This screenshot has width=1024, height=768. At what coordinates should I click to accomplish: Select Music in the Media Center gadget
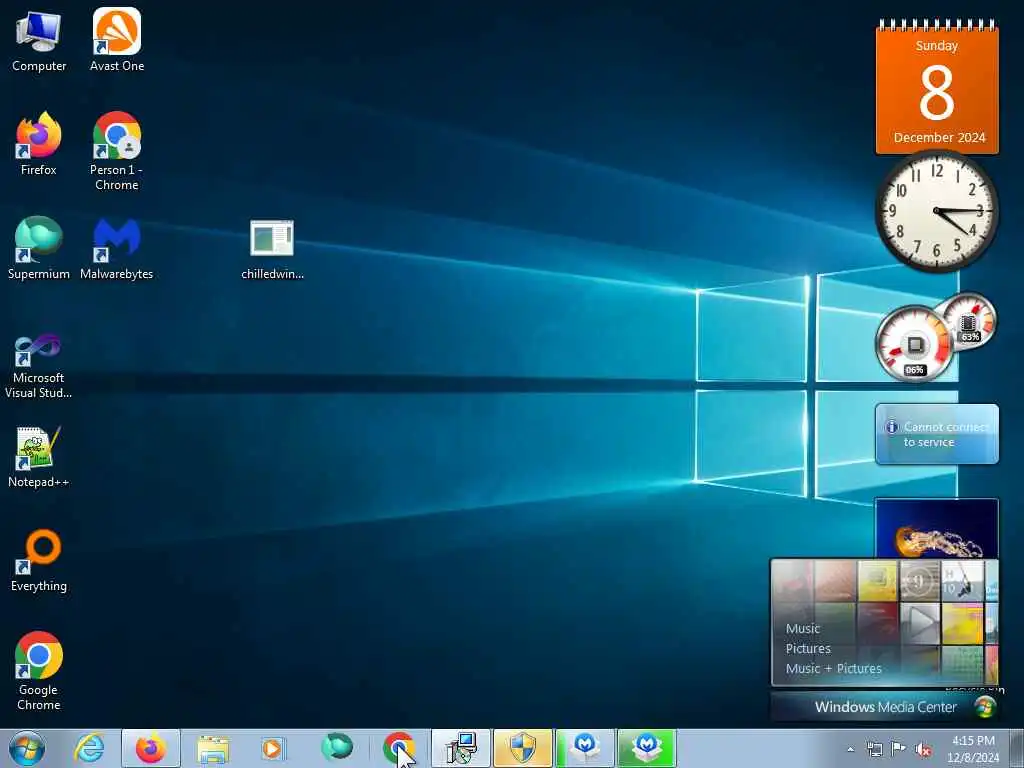[x=803, y=628]
